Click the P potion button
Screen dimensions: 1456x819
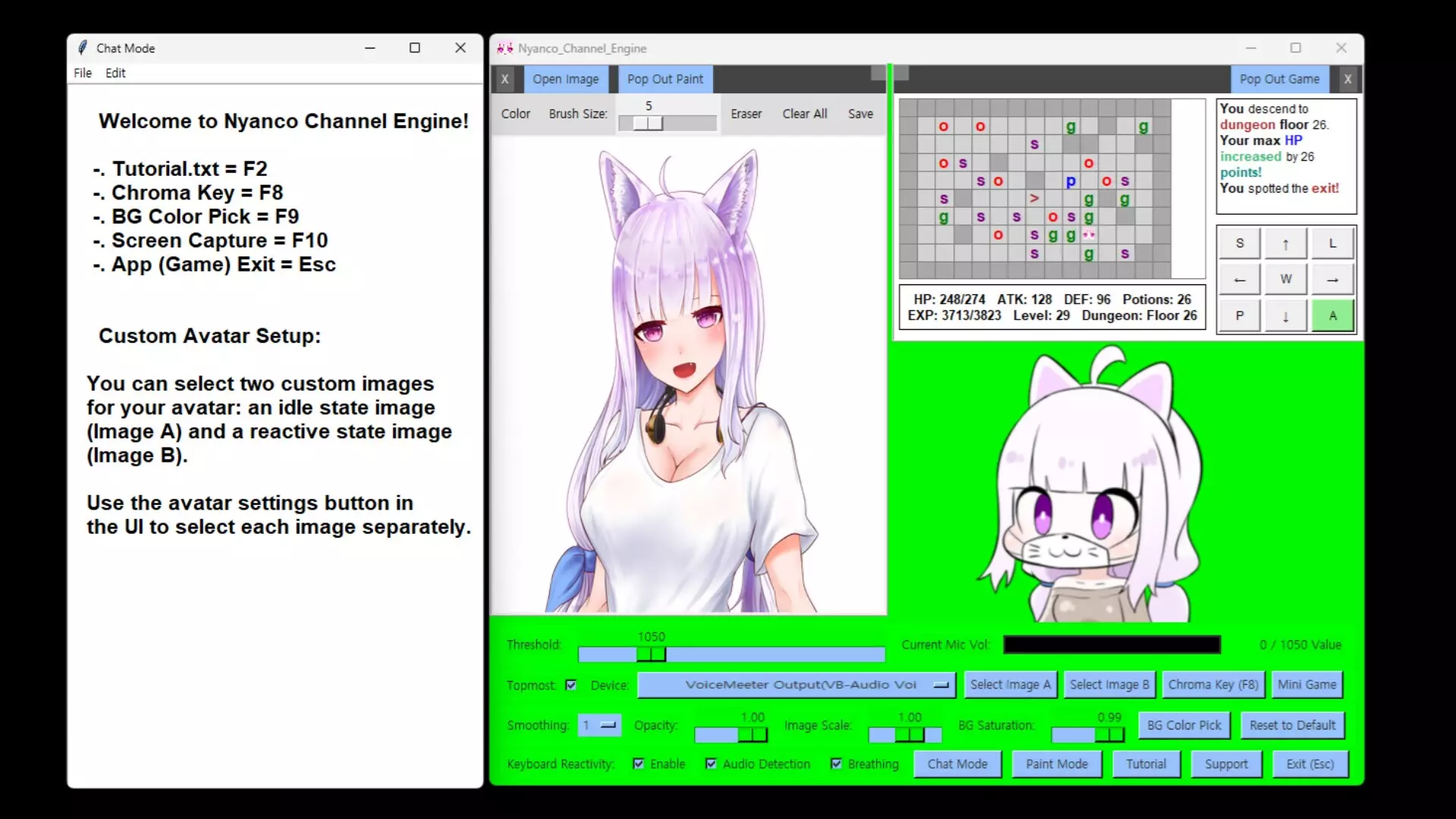1239,315
